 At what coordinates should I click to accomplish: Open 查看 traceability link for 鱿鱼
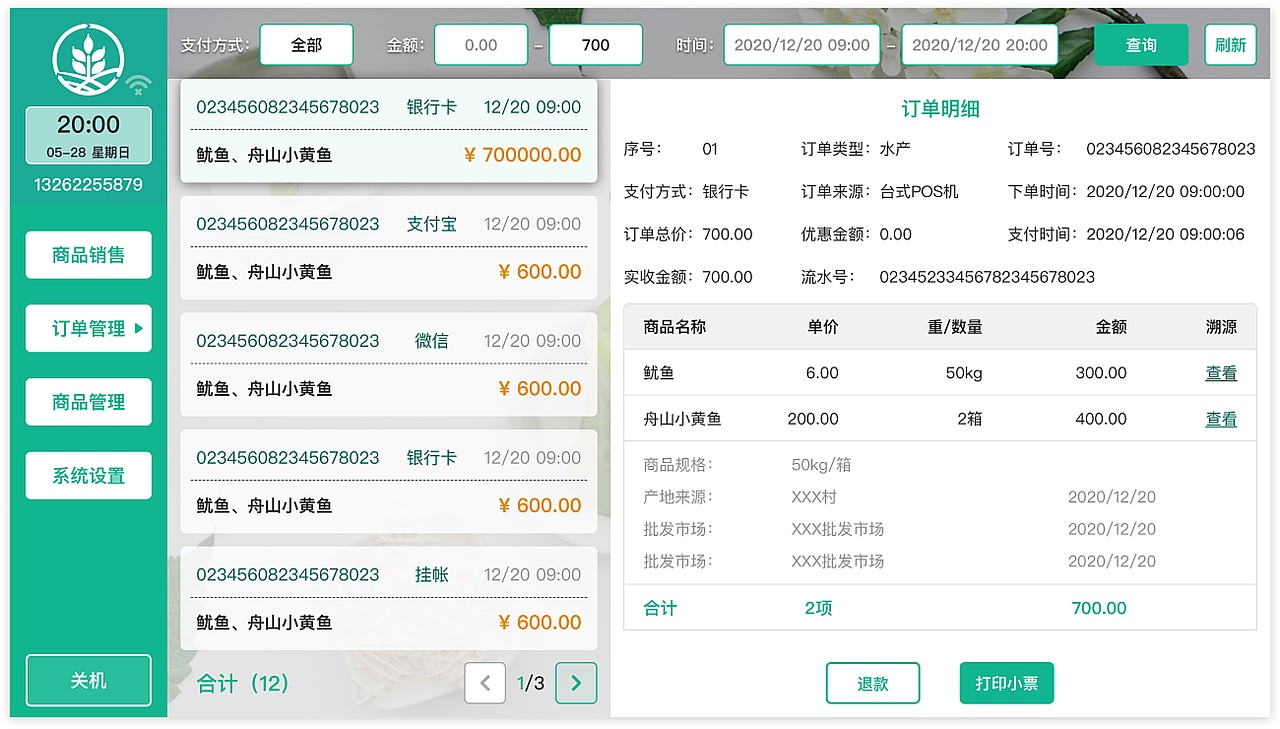pyautogui.click(x=1221, y=372)
